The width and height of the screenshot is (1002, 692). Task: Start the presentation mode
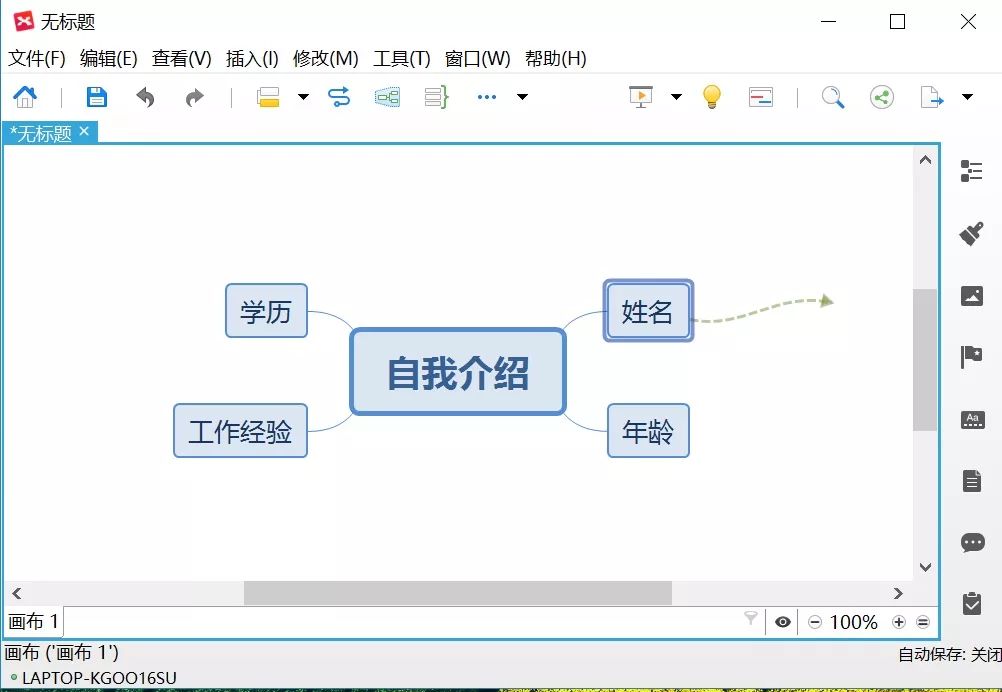[x=641, y=97]
